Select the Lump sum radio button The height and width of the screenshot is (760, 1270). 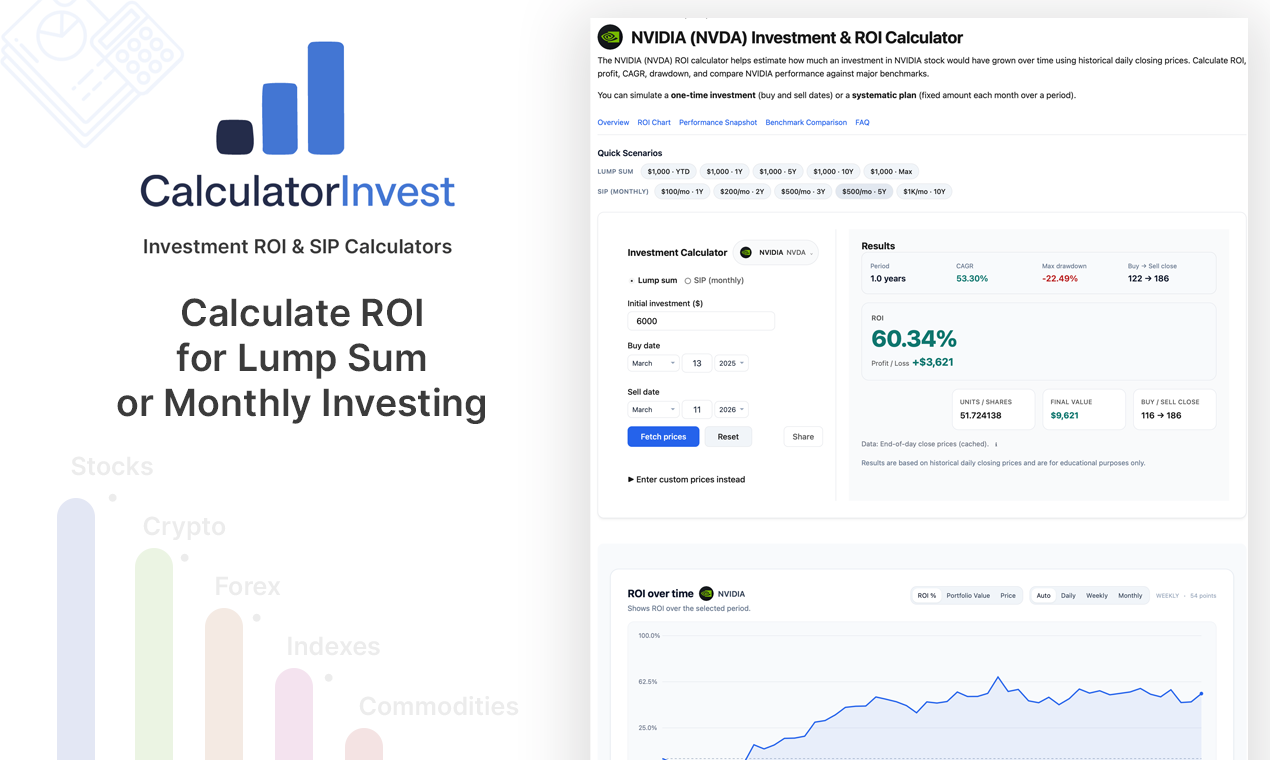coord(631,280)
